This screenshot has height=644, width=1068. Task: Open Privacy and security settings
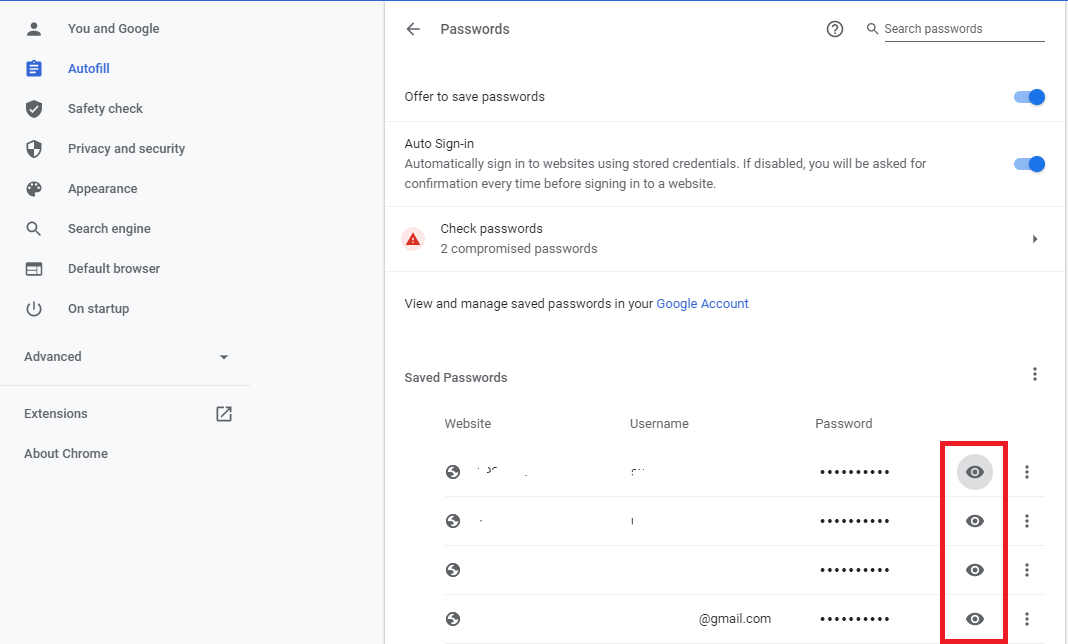(x=126, y=149)
